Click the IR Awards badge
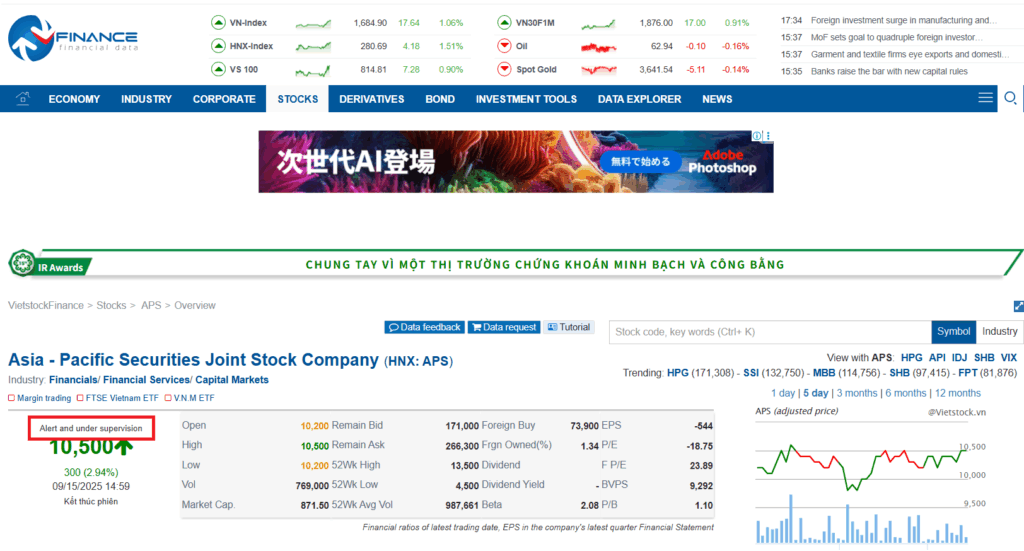1024x551 pixels. coord(50,264)
